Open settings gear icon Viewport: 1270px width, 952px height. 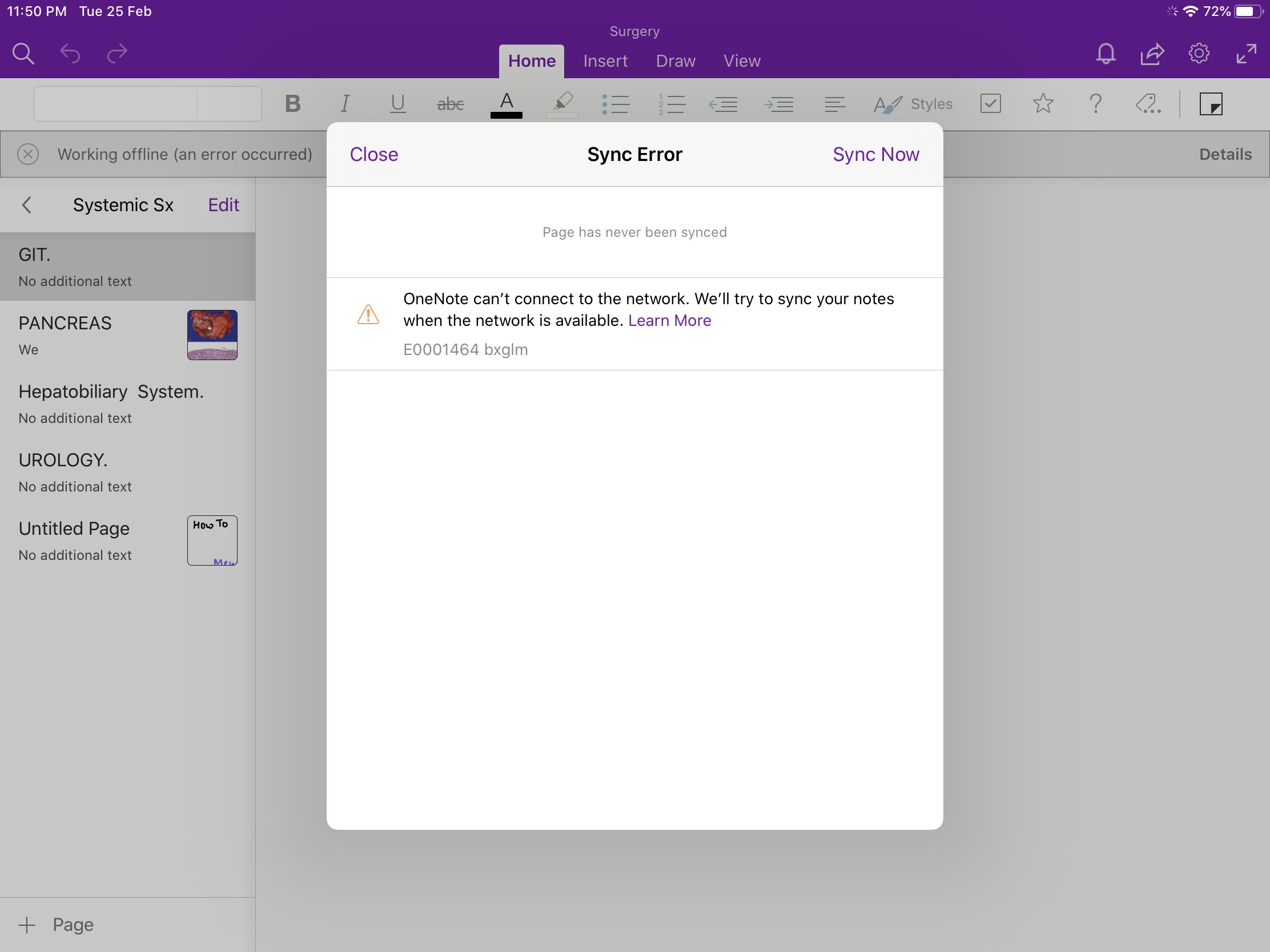(1199, 54)
